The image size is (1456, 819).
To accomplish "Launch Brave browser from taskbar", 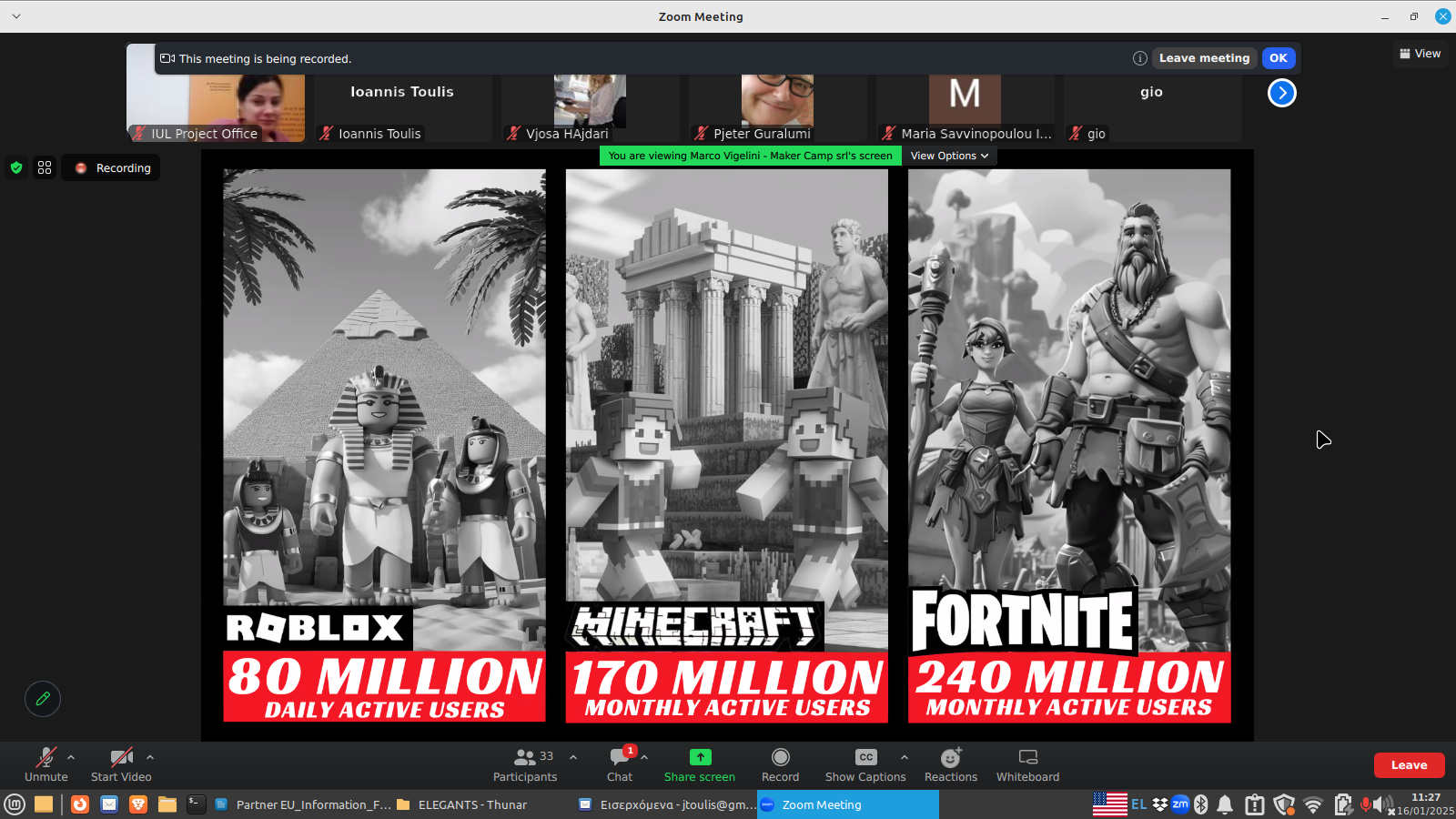I will 138,804.
